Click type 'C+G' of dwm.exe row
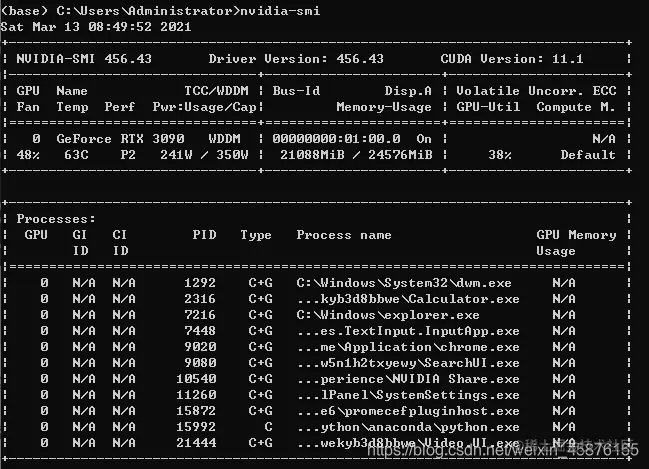 (260, 283)
